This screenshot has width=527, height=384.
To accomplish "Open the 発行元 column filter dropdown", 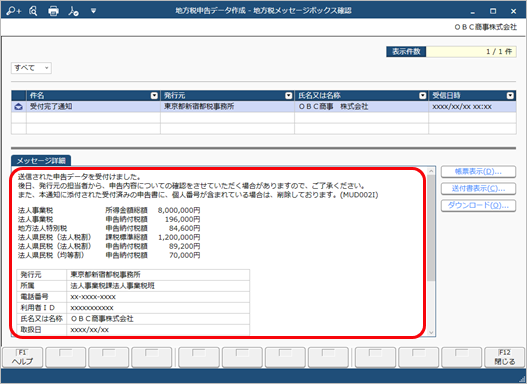I will 288,96.
